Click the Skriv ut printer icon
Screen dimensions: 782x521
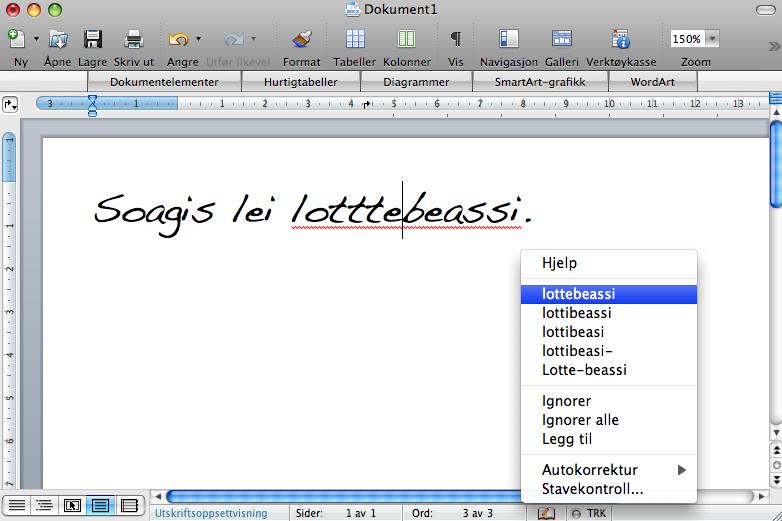[134, 39]
